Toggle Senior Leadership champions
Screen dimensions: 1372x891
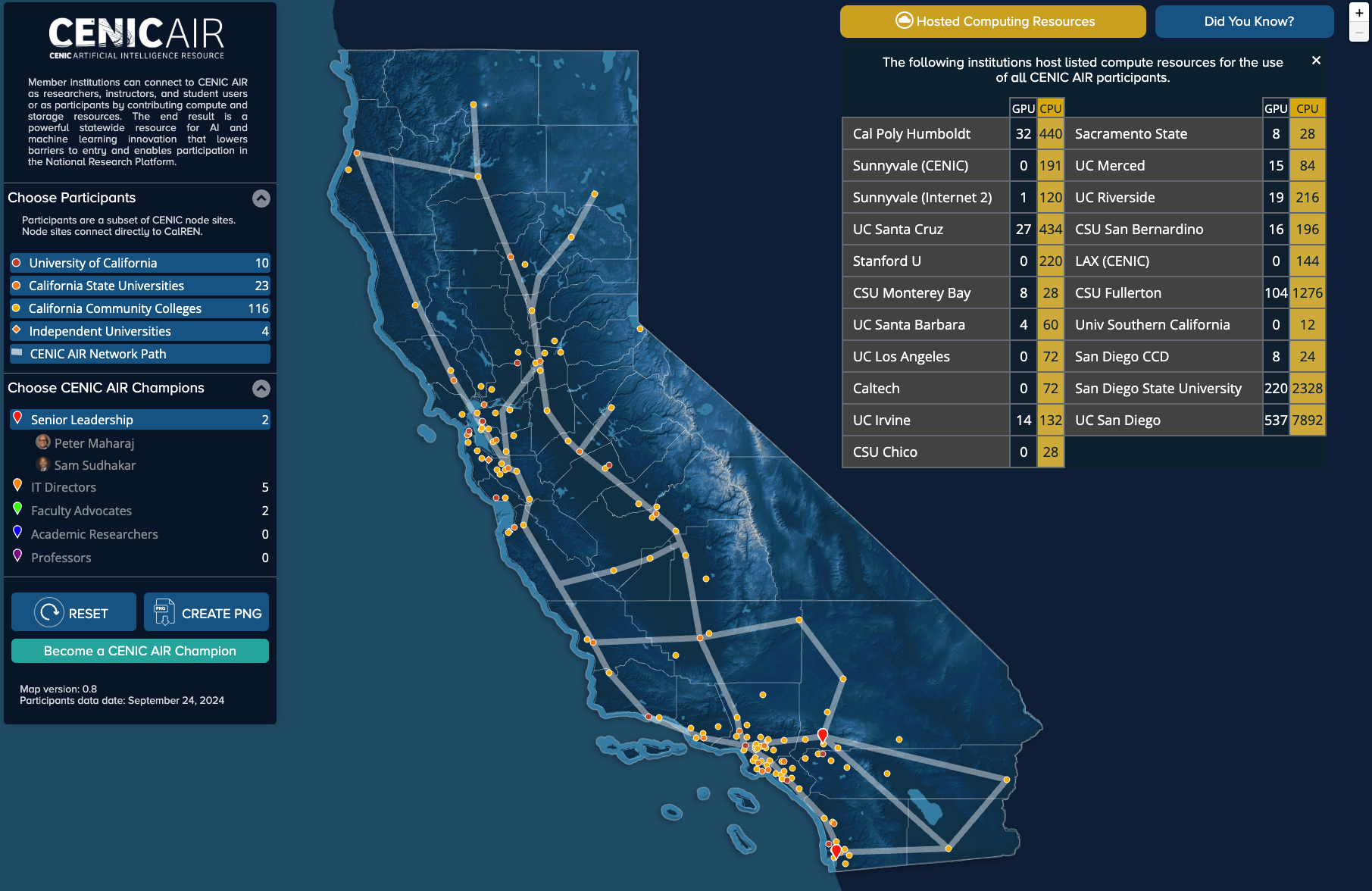(140, 420)
